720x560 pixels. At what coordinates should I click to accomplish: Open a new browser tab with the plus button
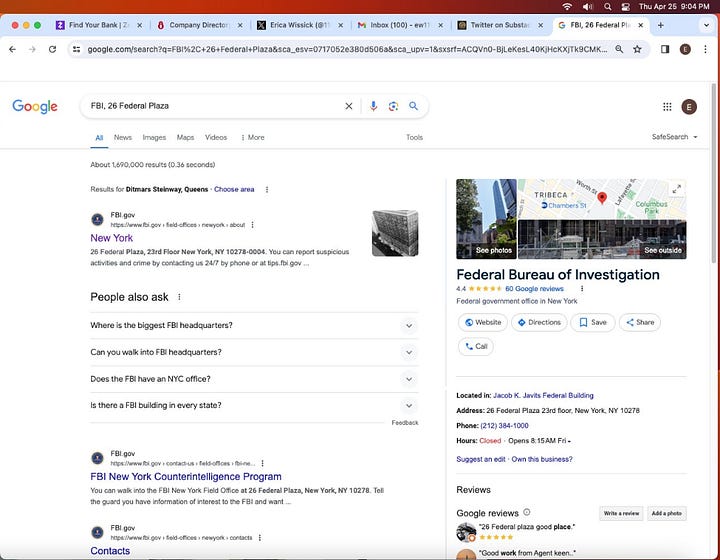[660, 25]
